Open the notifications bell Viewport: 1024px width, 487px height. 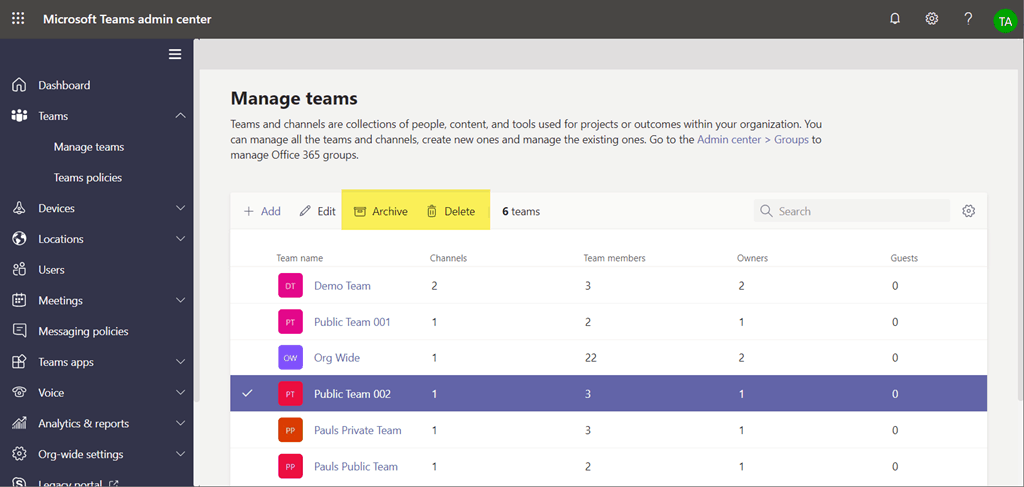tap(895, 19)
